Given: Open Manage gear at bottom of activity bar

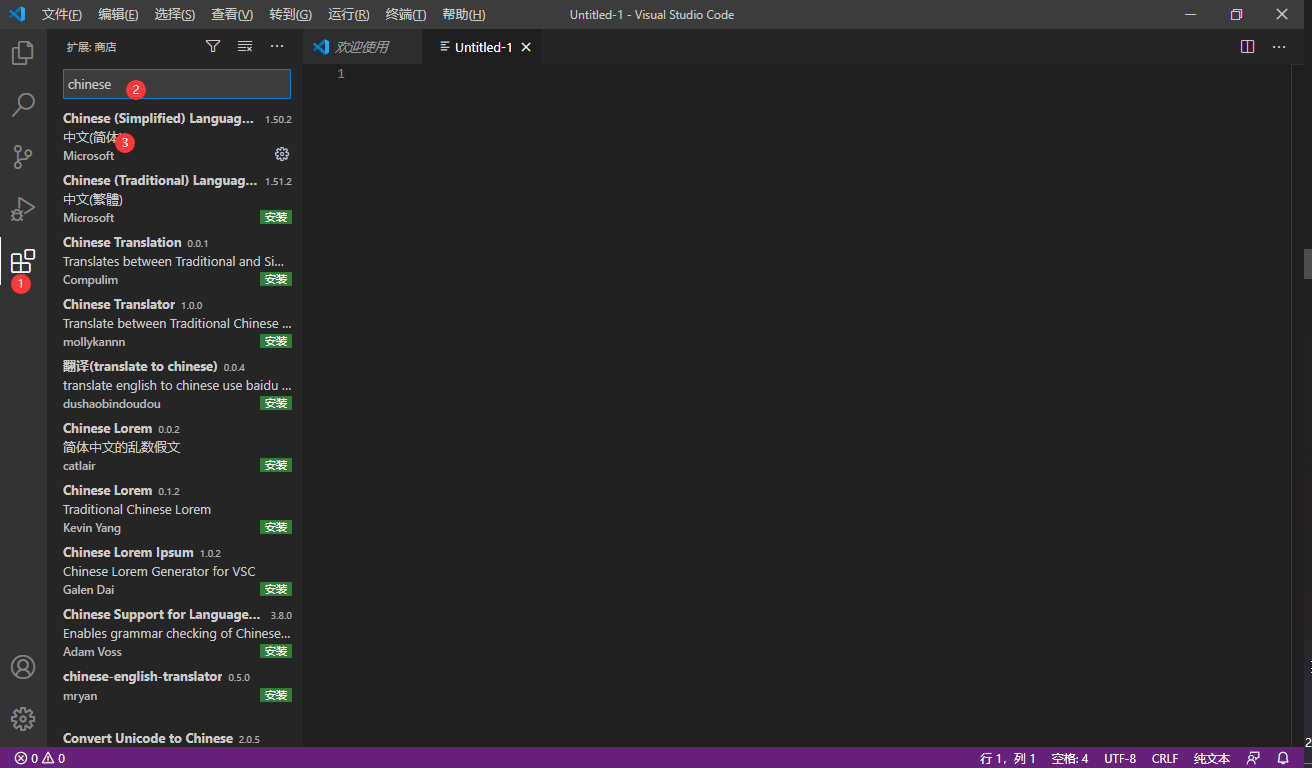Looking at the screenshot, I should pos(23,719).
